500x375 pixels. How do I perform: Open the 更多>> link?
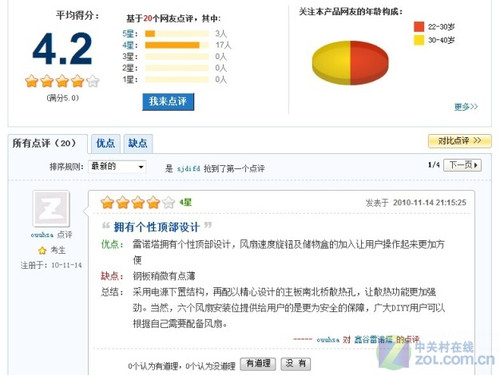coord(466,107)
